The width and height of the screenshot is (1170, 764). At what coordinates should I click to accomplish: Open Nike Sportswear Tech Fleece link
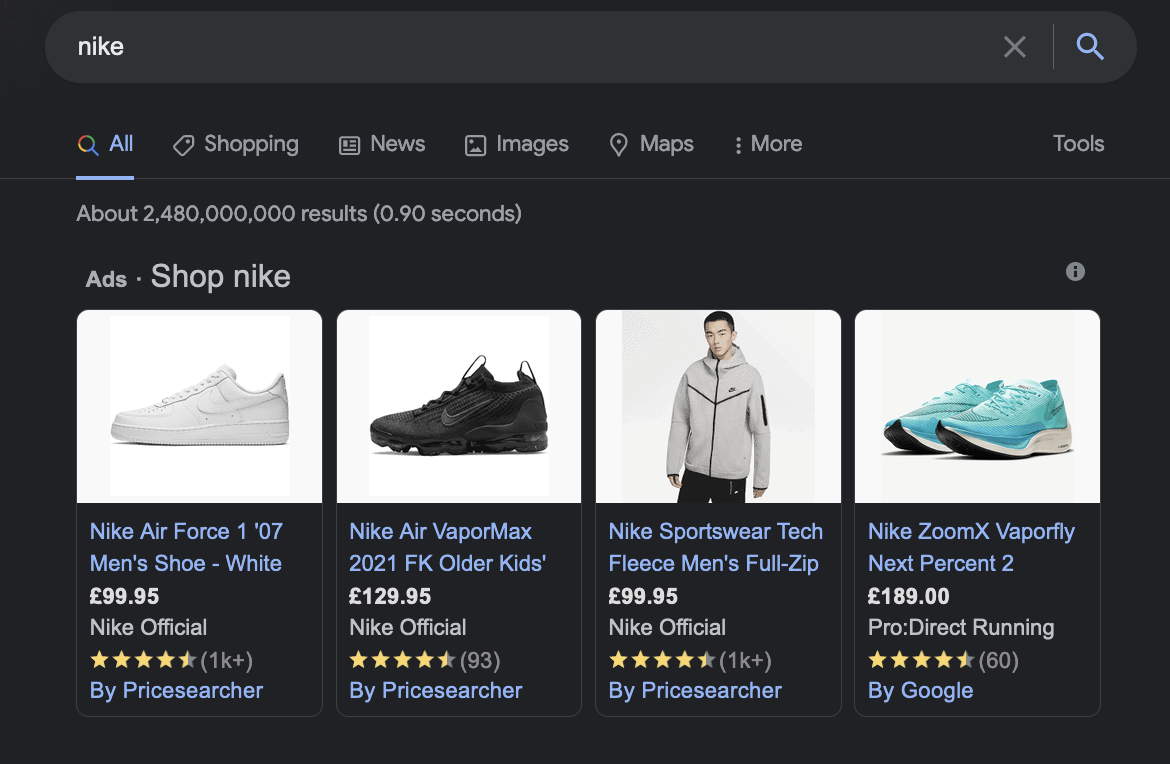(x=716, y=547)
